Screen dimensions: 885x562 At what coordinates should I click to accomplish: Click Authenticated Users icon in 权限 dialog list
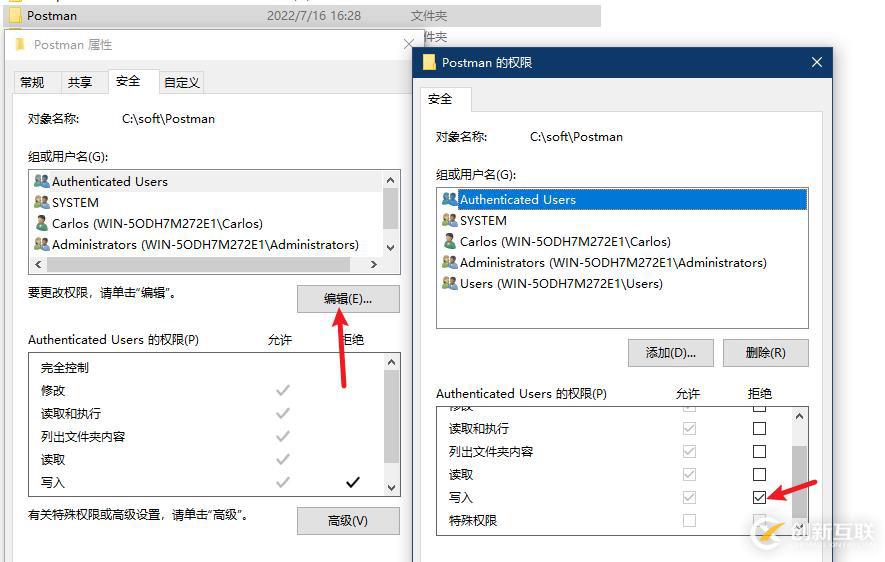pos(450,199)
